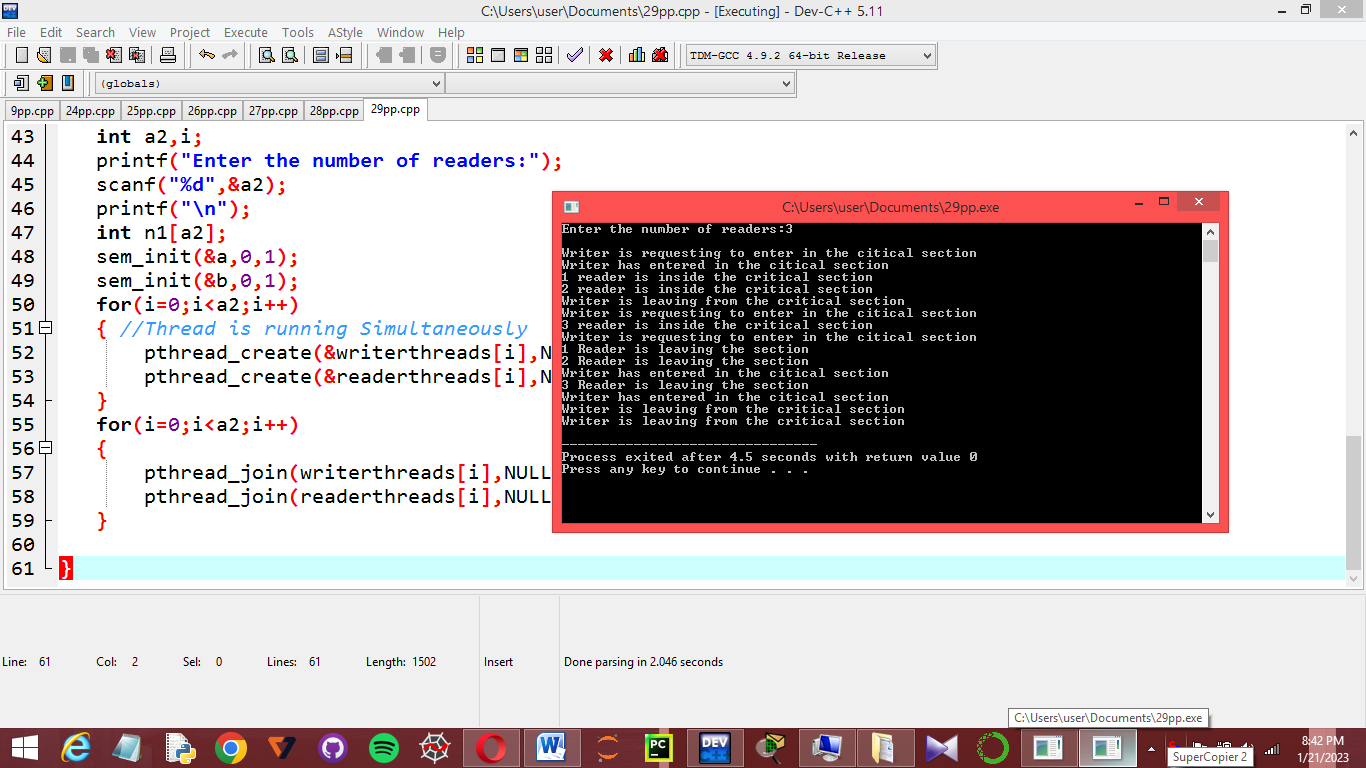This screenshot has width=1366, height=768.
Task: Click the Toggle Bookmarks icon
Action: point(44,83)
